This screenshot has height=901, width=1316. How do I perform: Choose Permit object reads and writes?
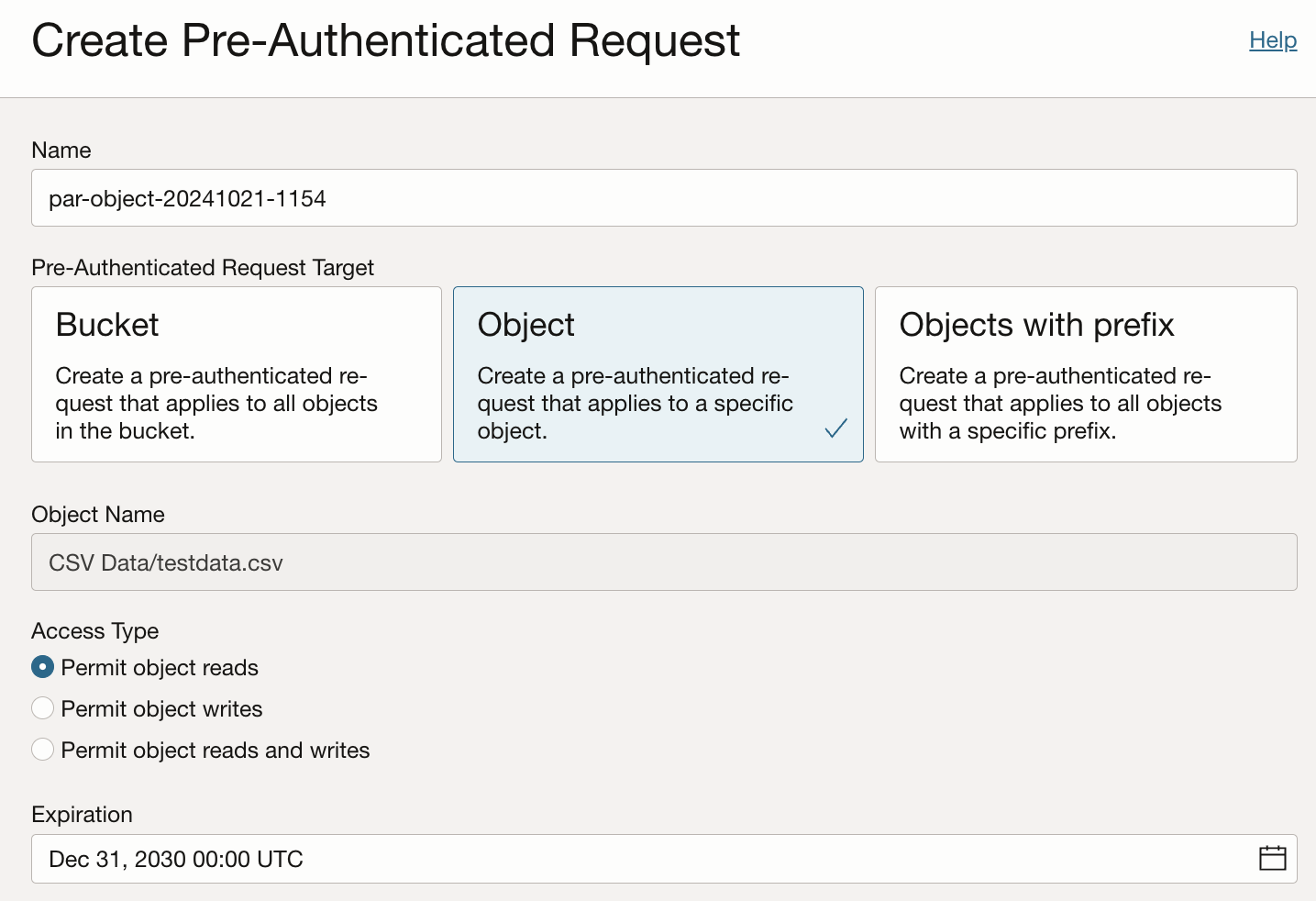tap(43, 750)
